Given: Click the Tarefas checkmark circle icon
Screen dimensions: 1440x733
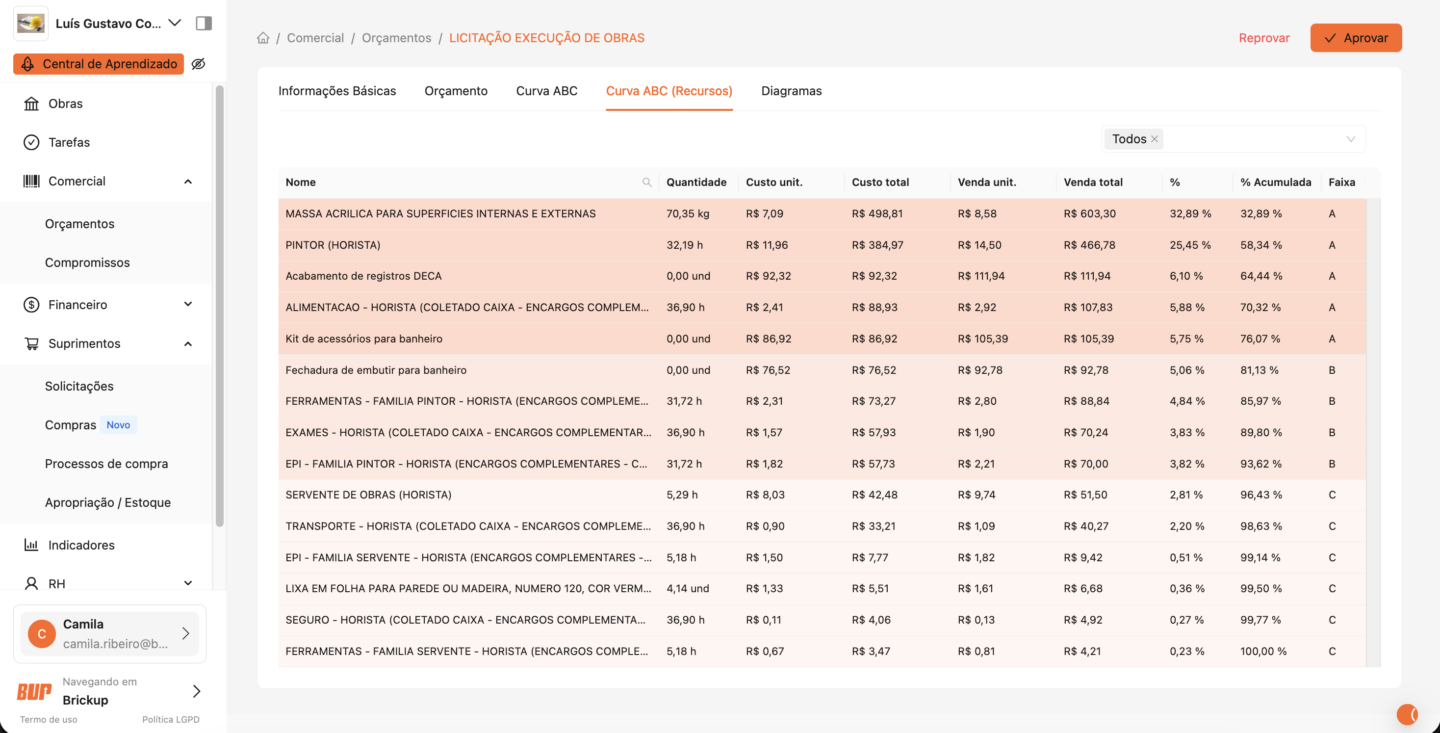Looking at the screenshot, I should pyautogui.click(x=31, y=143).
